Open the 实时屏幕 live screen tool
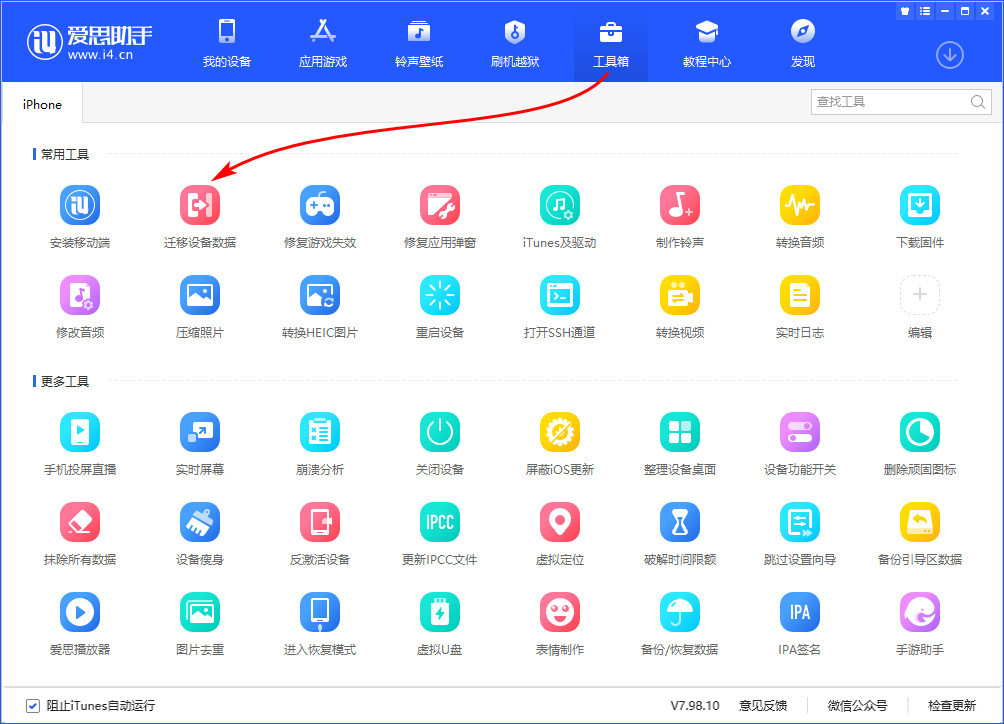Viewport: 1004px width, 724px height. click(x=200, y=440)
